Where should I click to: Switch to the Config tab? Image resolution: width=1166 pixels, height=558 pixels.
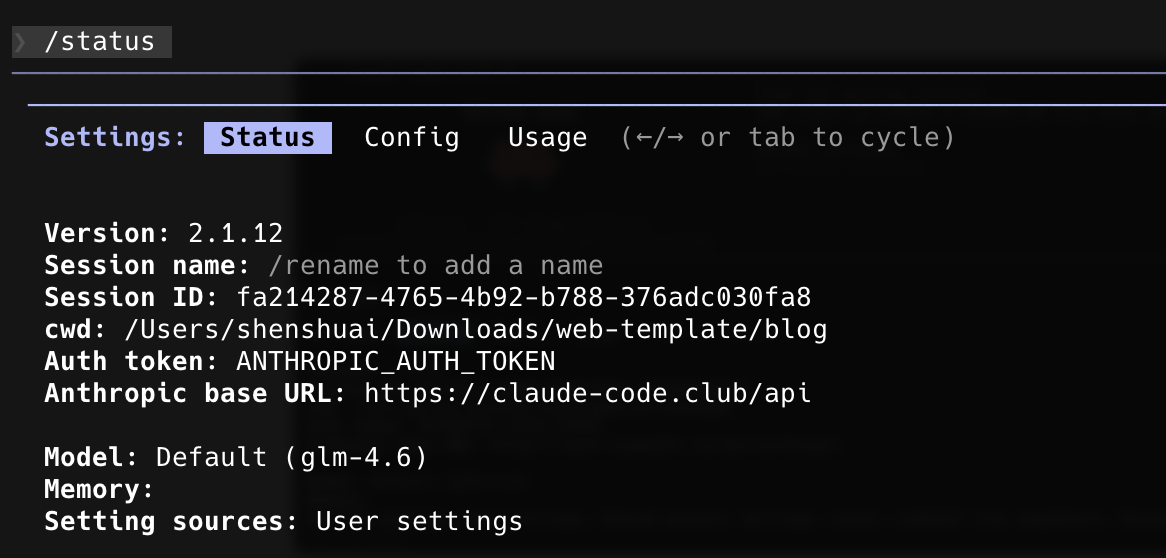(x=411, y=137)
